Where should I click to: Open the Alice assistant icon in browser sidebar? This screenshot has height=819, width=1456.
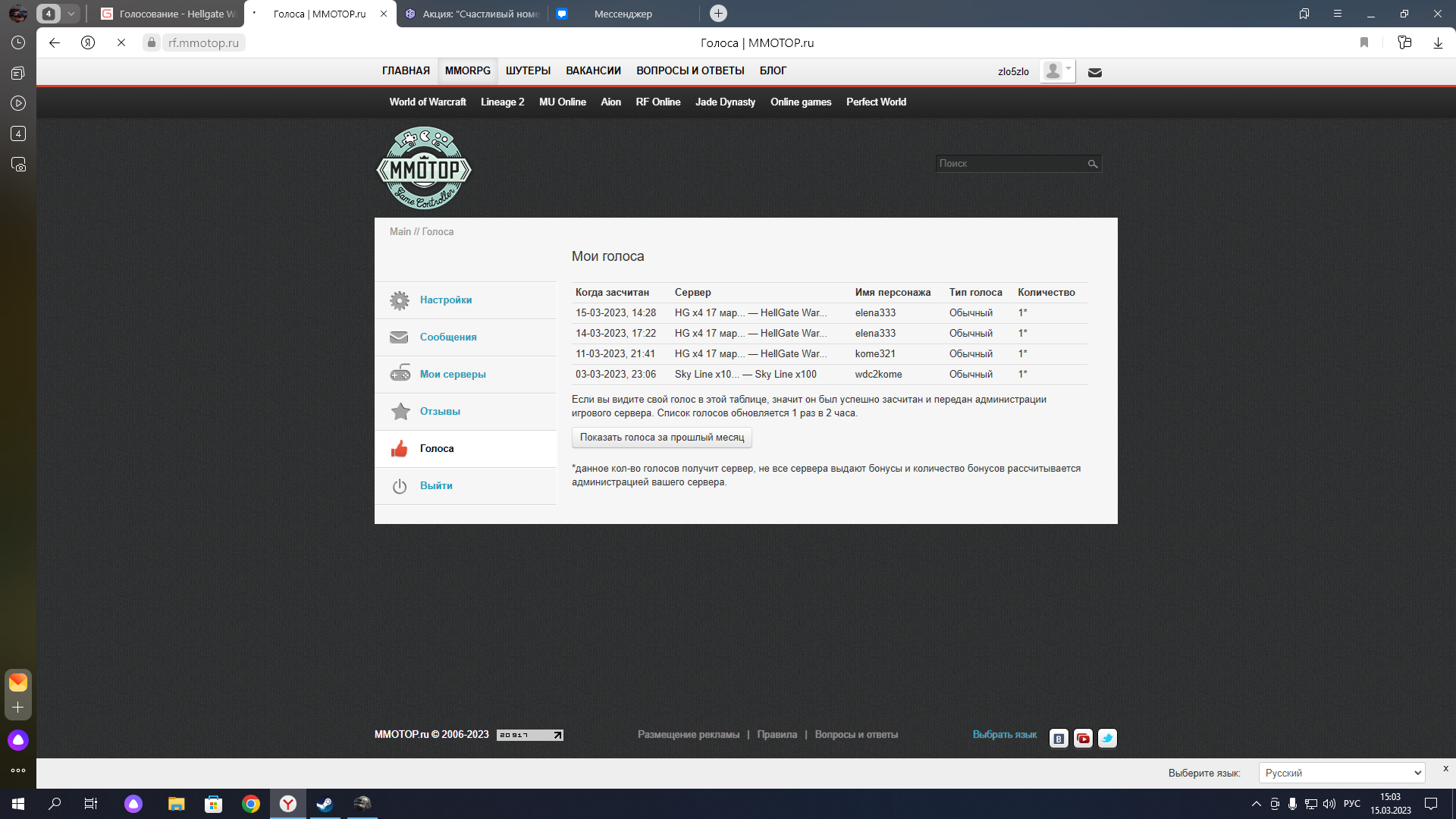[18, 740]
